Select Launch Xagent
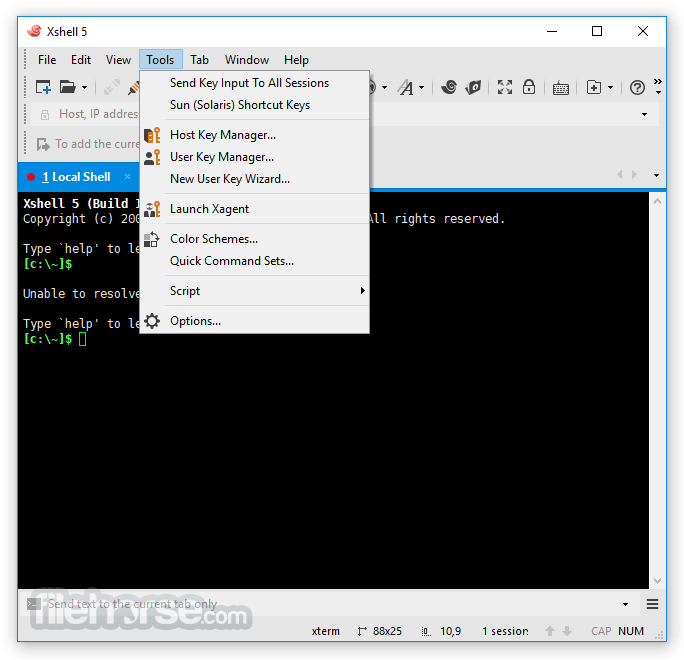This screenshot has height=660, width=684. pyautogui.click(x=255, y=209)
